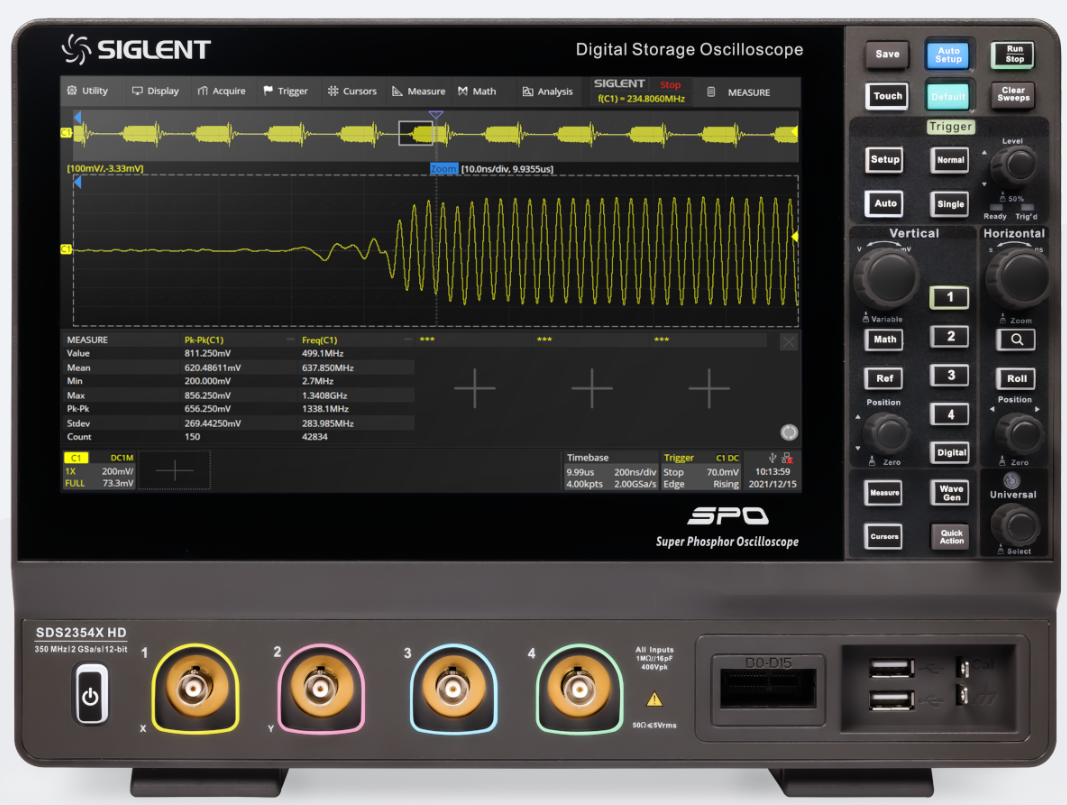
Task: Select Single trigger mode
Action: tap(950, 203)
